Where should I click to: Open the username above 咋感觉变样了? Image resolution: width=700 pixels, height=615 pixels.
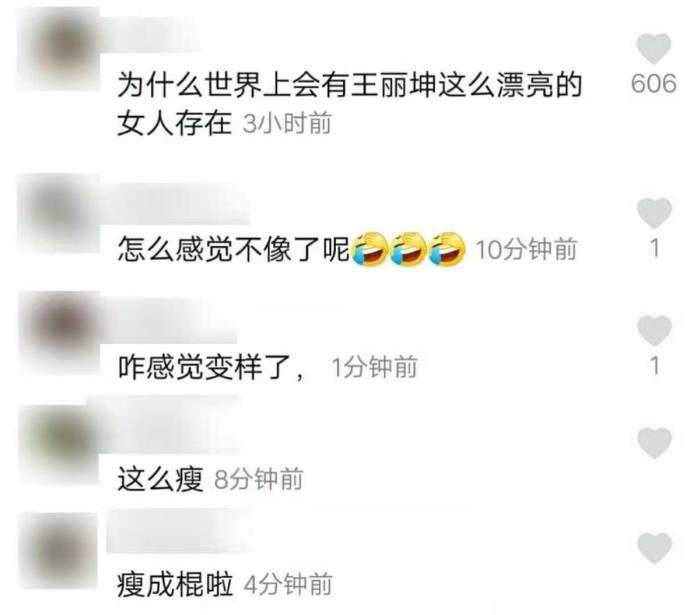169,321
